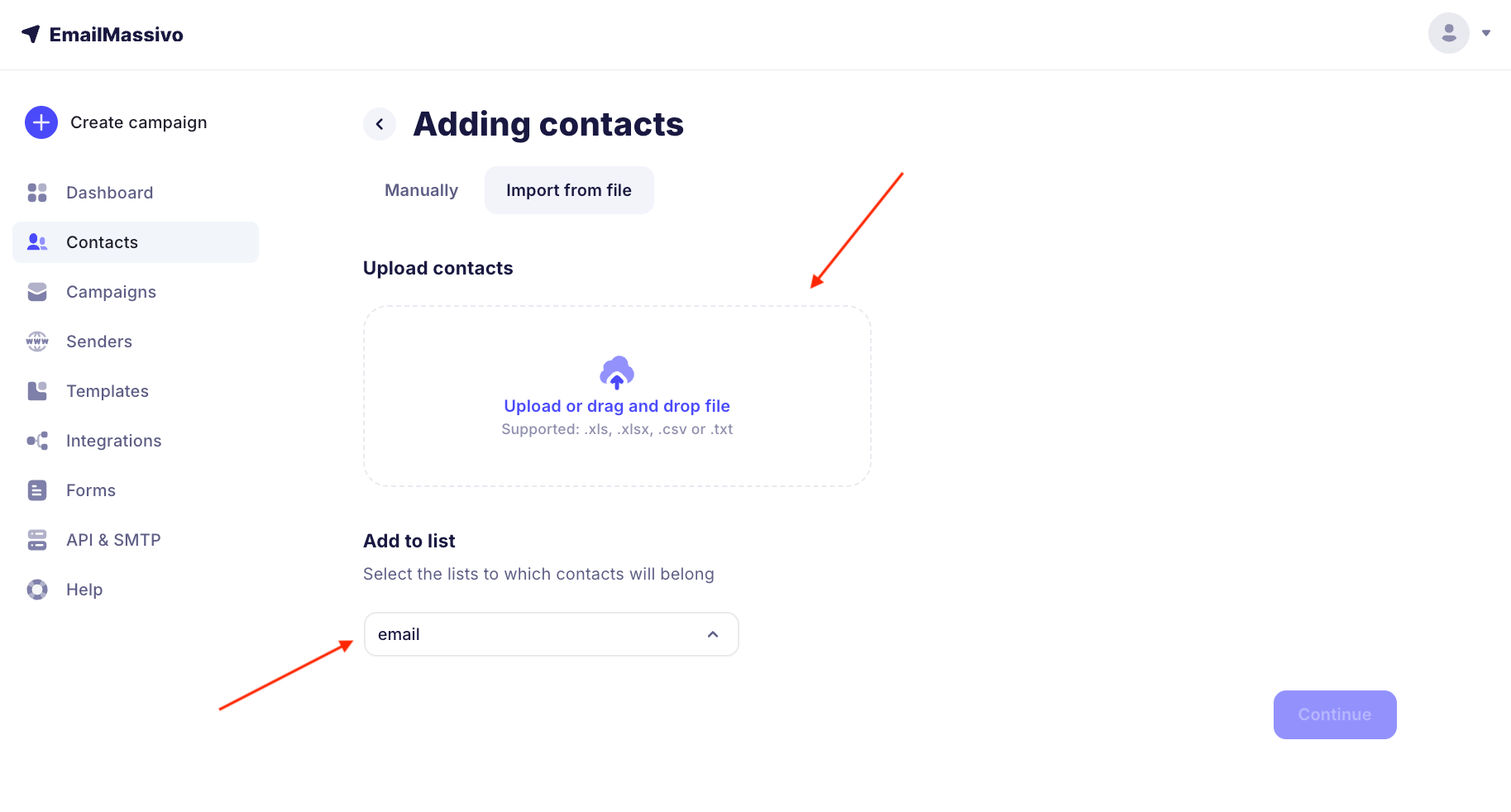Go back using the left chevron button
Viewport: 1511px width, 812px height.
[380, 124]
